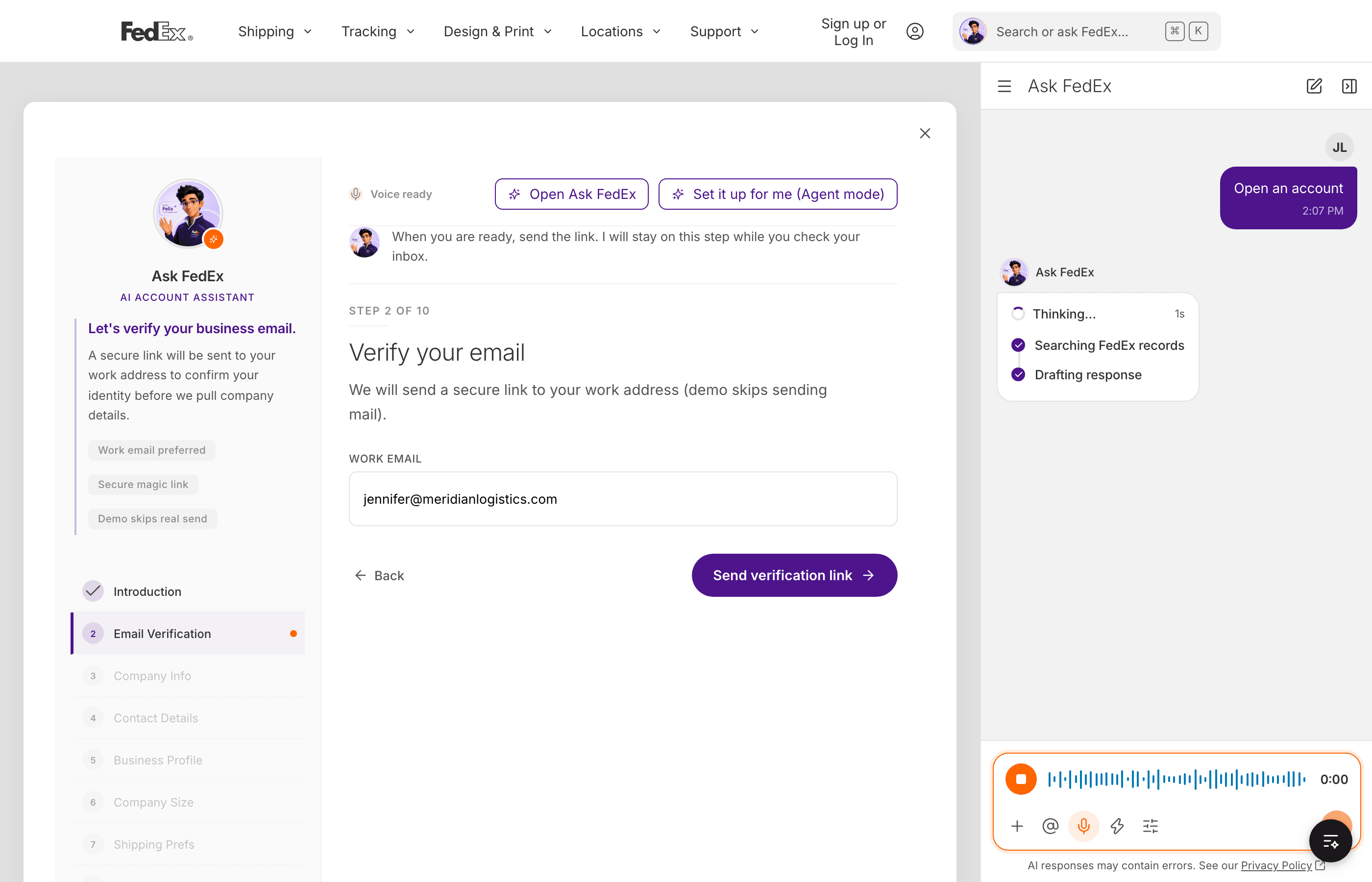This screenshot has width=1372, height=882.
Task: Click the plus attach icon in chat input
Action: coord(1017,826)
